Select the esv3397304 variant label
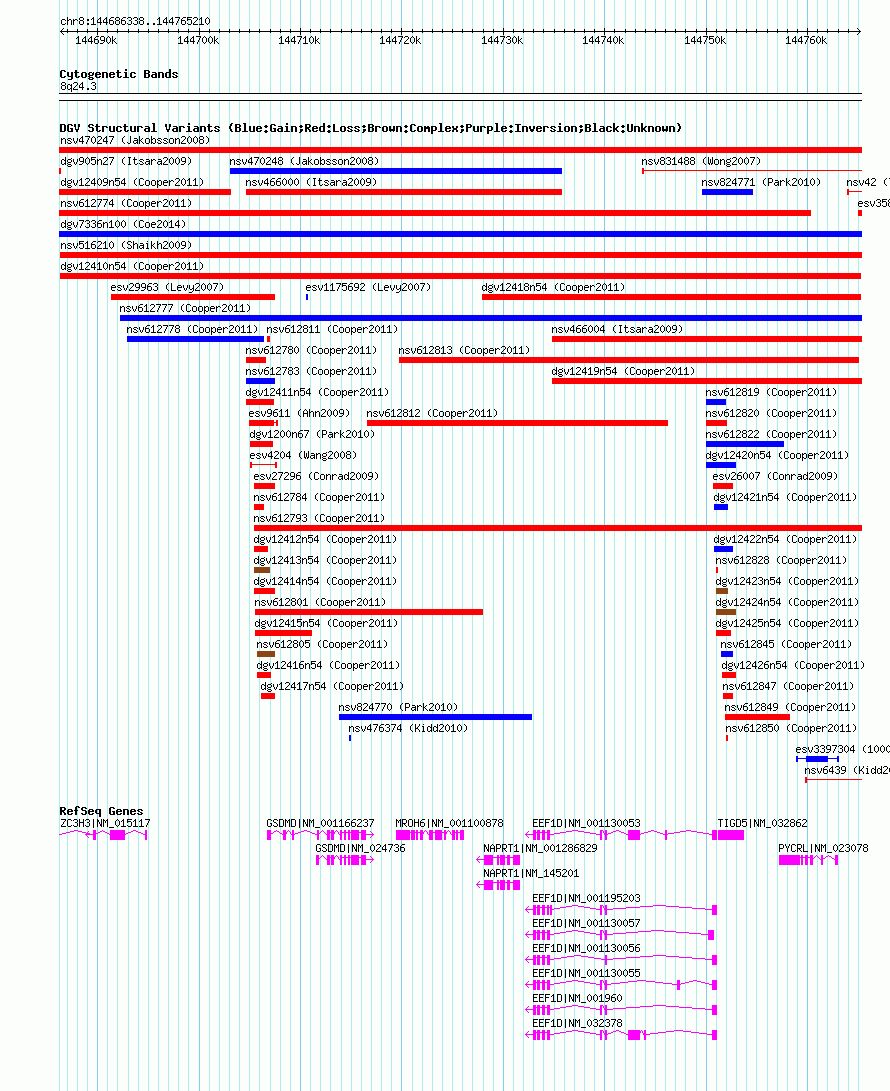The width and height of the screenshot is (890, 1091). pos(843,749)
